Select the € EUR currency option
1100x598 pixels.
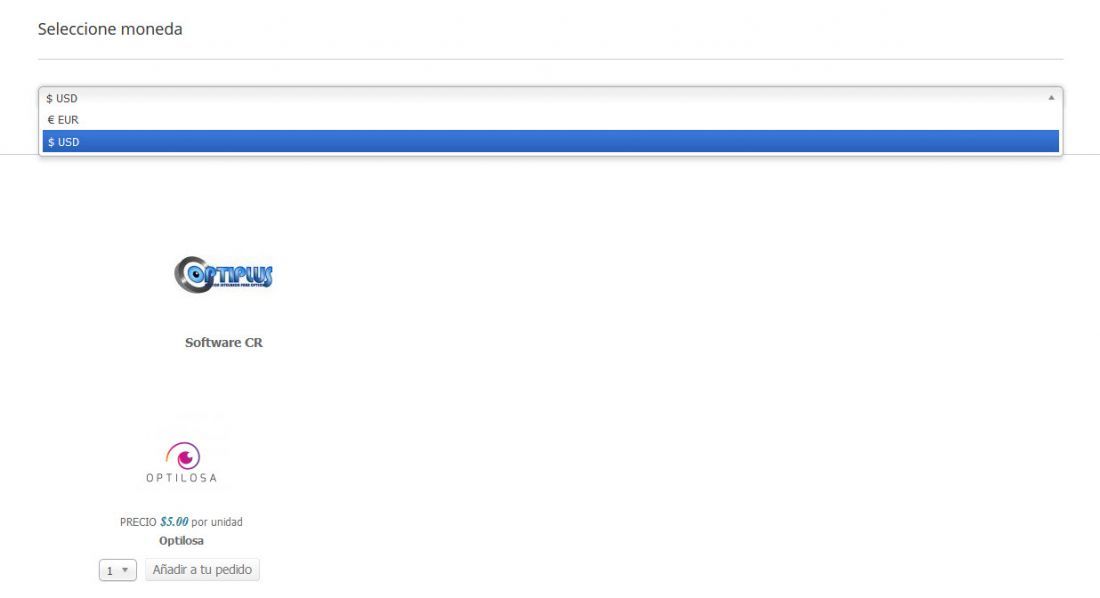551,120
